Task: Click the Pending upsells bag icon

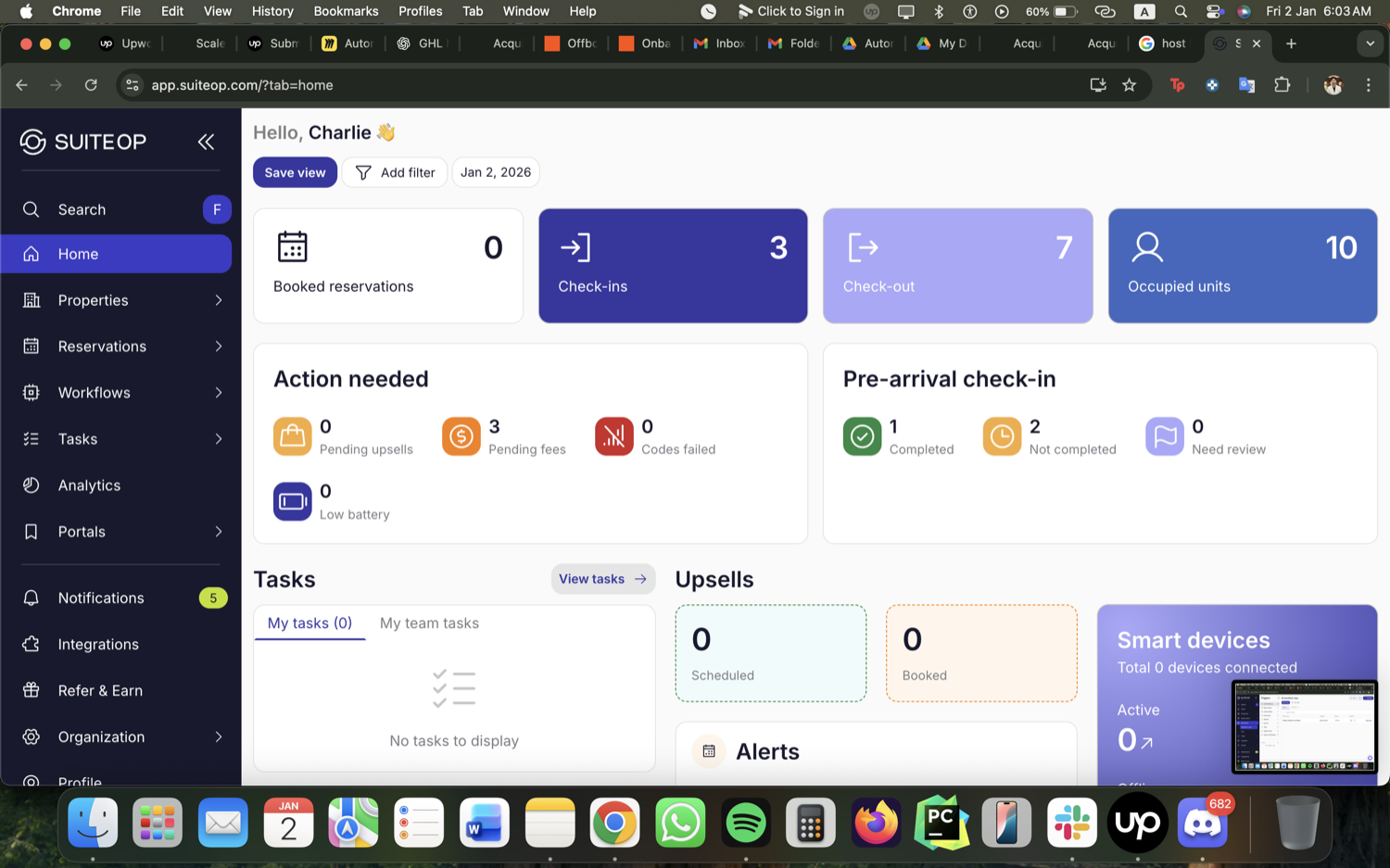Action: (x=293, y=436)
